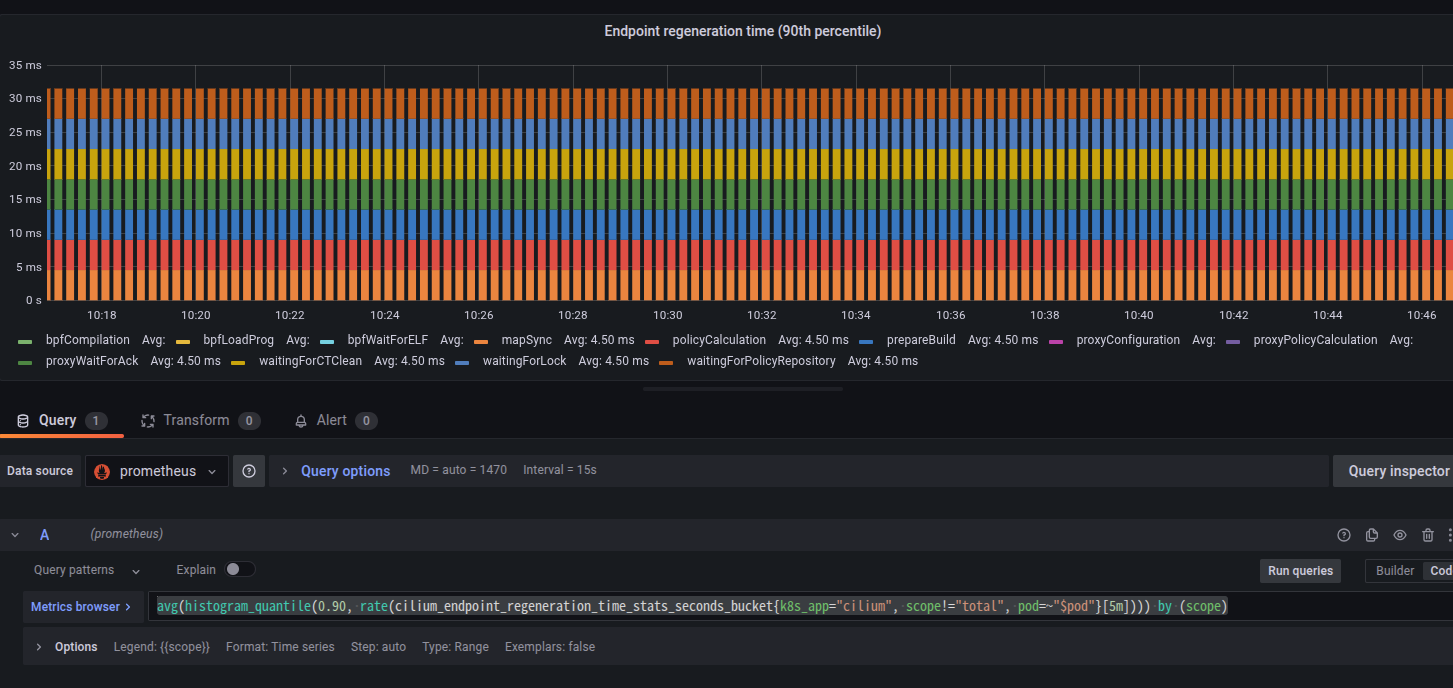This screenshot has height=688, width=1453.
Task: Click the prepareBuild legend color swatch
Action: point(866,341)
